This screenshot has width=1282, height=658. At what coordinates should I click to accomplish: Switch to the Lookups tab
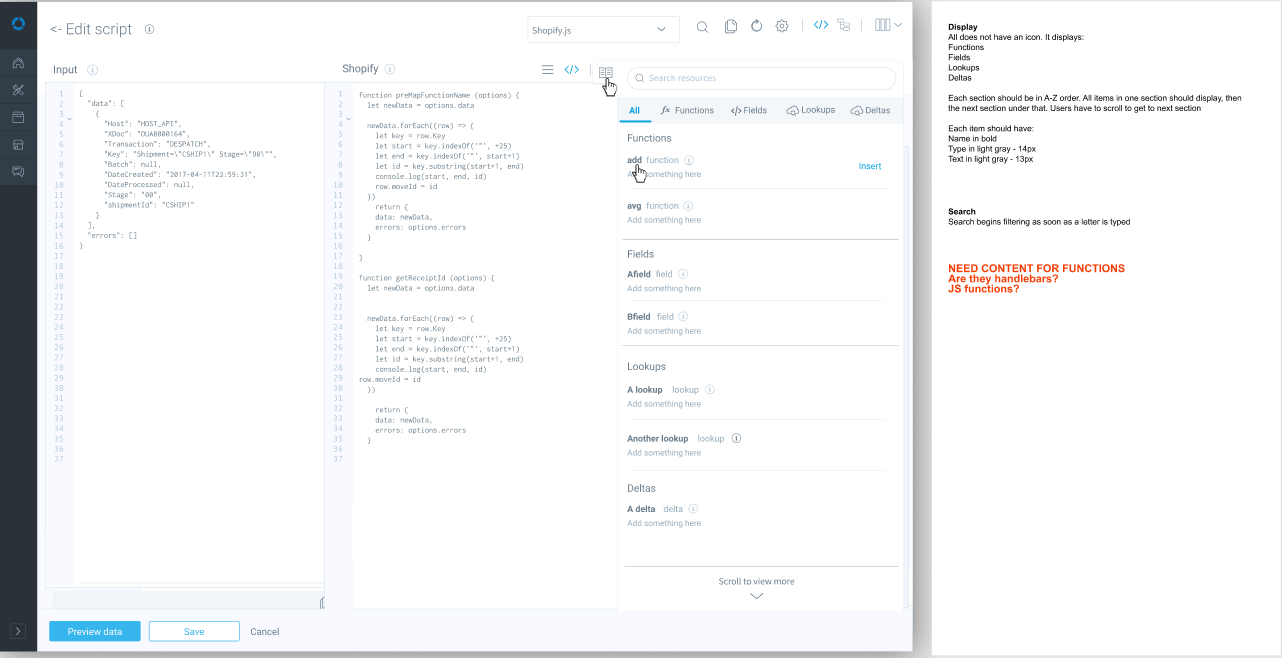click(811, 110)
